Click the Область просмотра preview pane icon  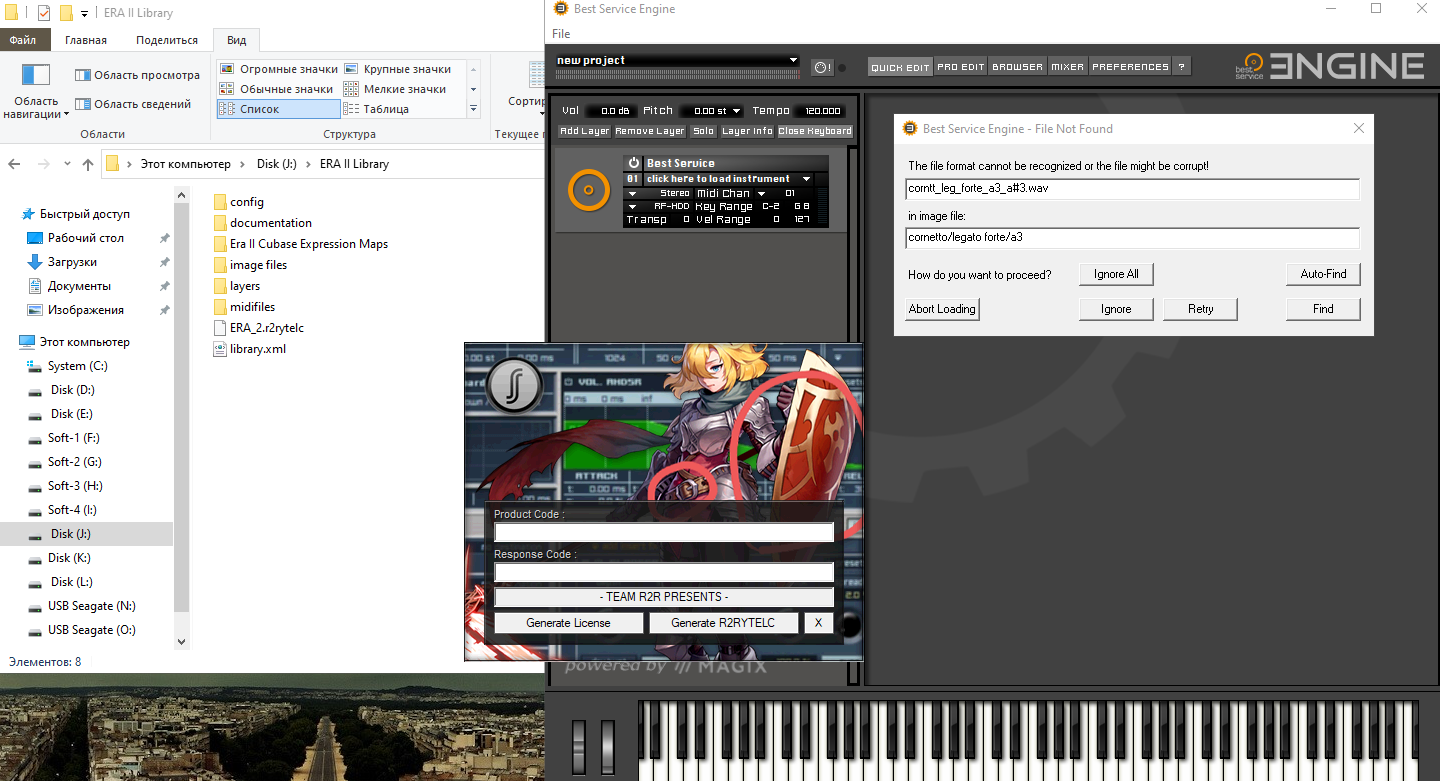pos(83,75)
